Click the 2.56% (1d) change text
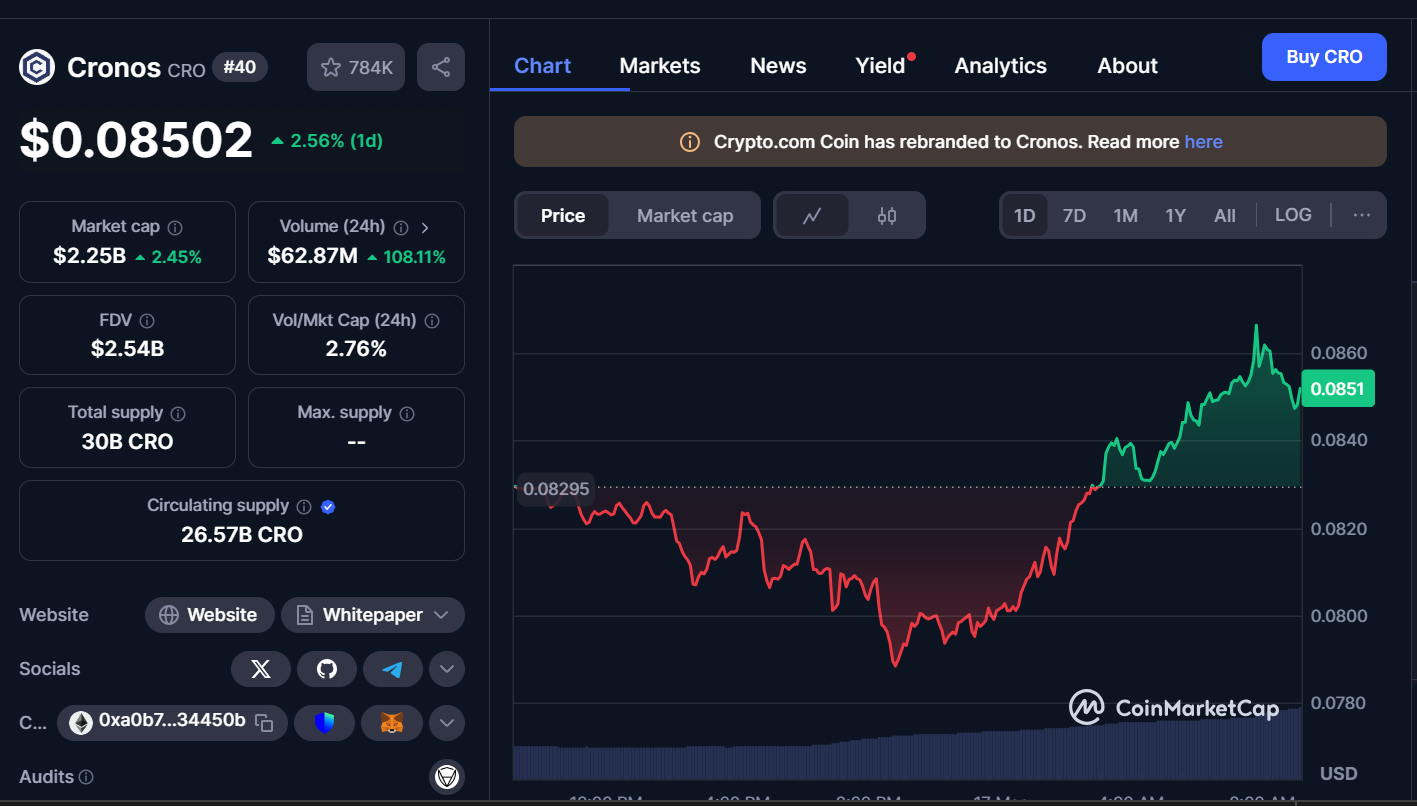This screenshot has height=806, width=1417. [x=327, y=141]
